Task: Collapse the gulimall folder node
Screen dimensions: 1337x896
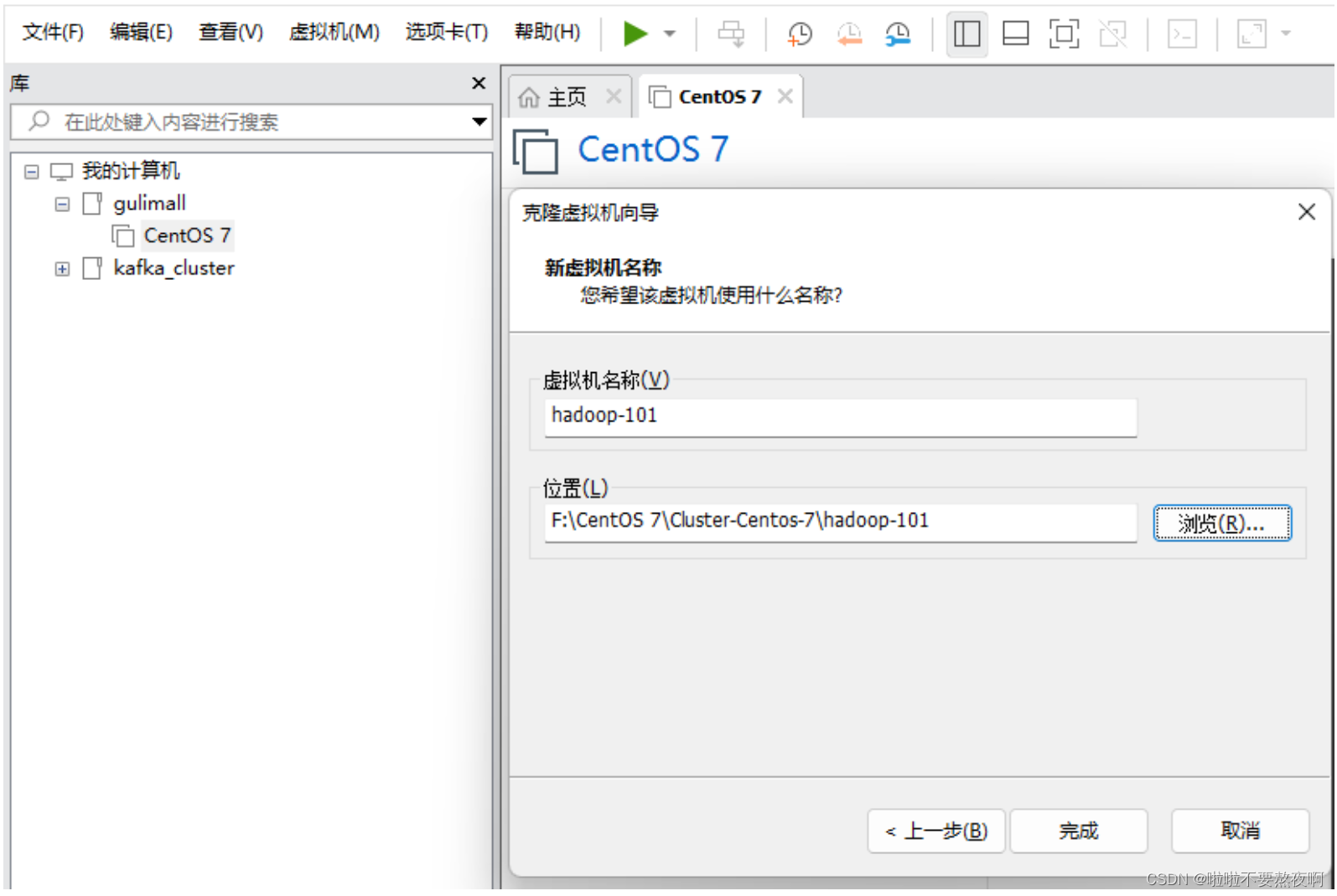Action: point(62,205)
